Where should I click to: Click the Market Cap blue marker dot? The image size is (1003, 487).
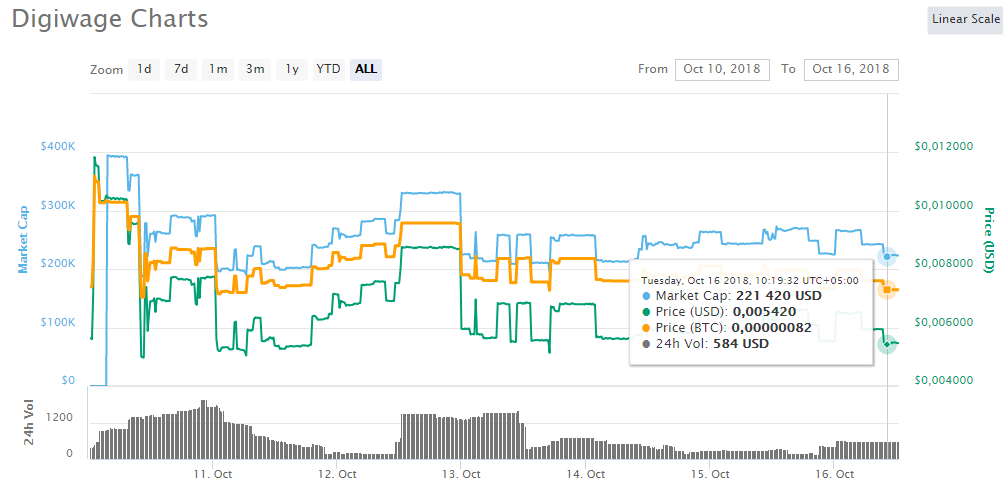887,257
